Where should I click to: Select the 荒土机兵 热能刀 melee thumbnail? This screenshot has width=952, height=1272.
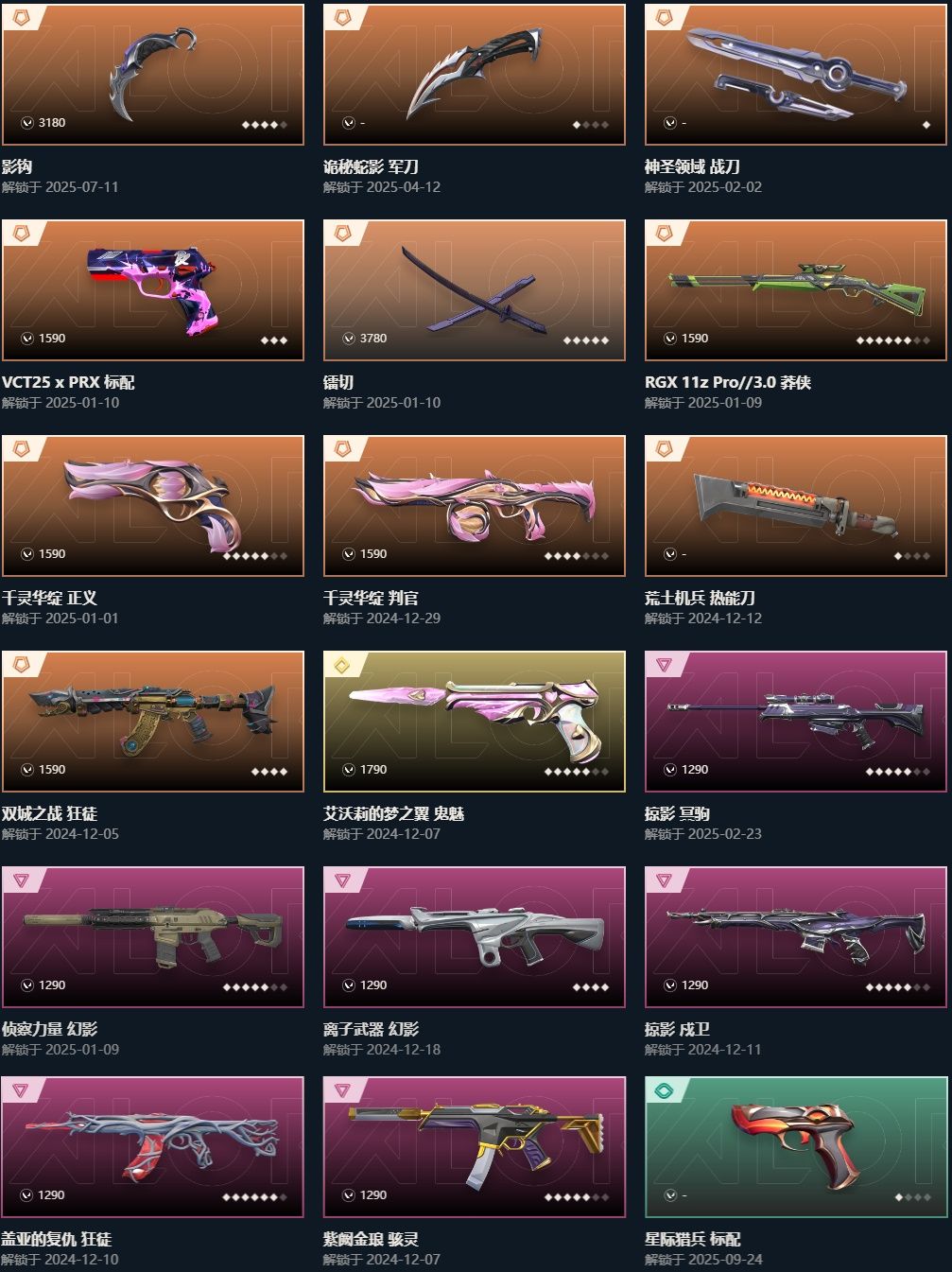point(795,506)
